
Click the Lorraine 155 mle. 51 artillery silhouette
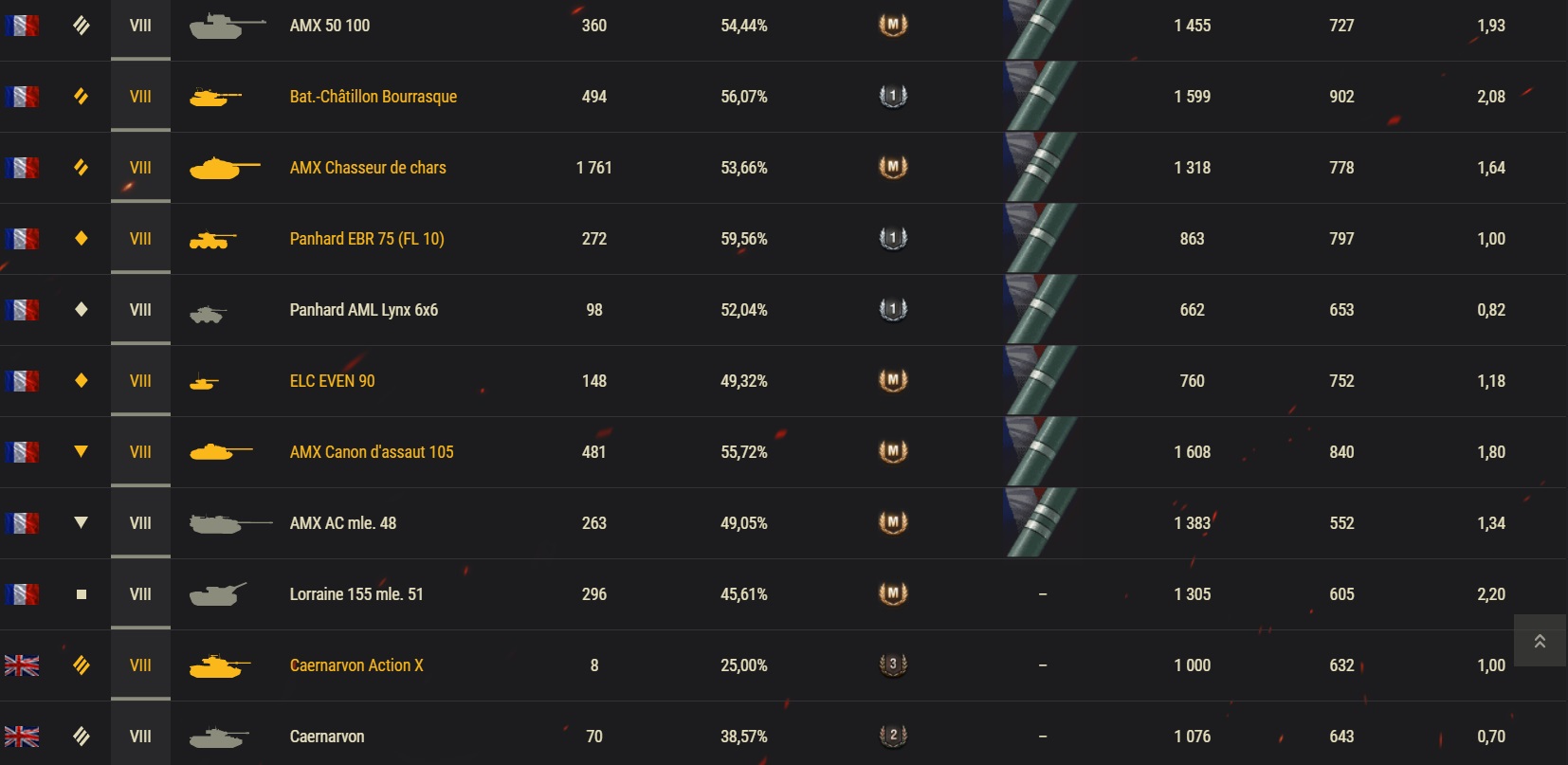218,594
